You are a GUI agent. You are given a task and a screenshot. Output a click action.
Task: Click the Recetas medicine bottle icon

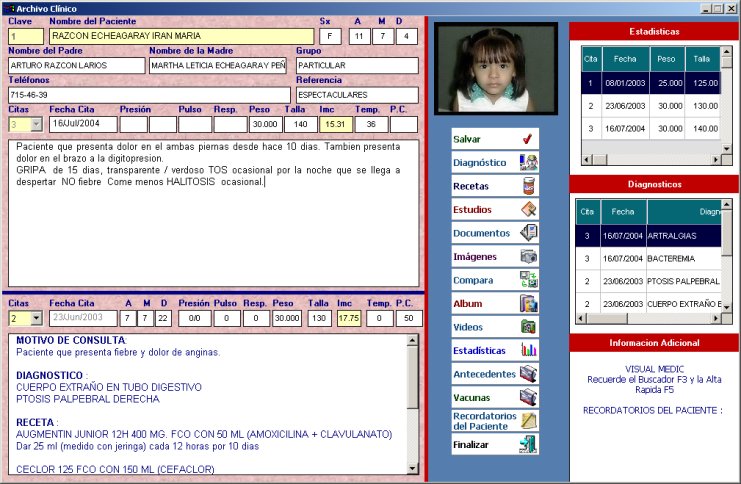click(528, 186)
